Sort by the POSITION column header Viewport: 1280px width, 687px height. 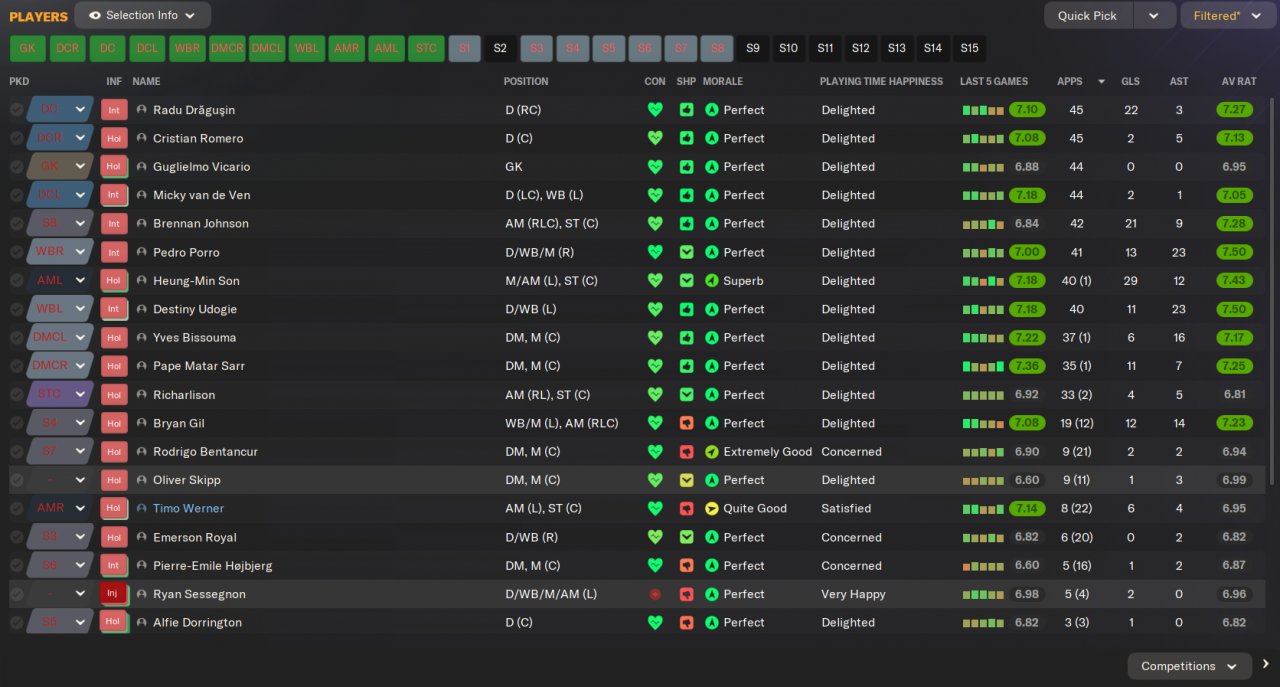[526, 82]
